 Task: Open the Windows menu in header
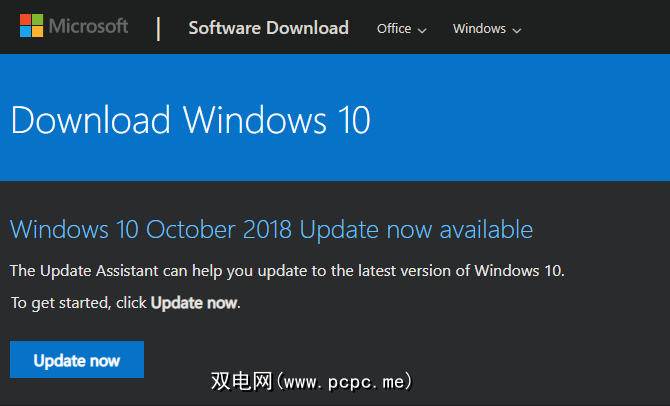point(479,29)
